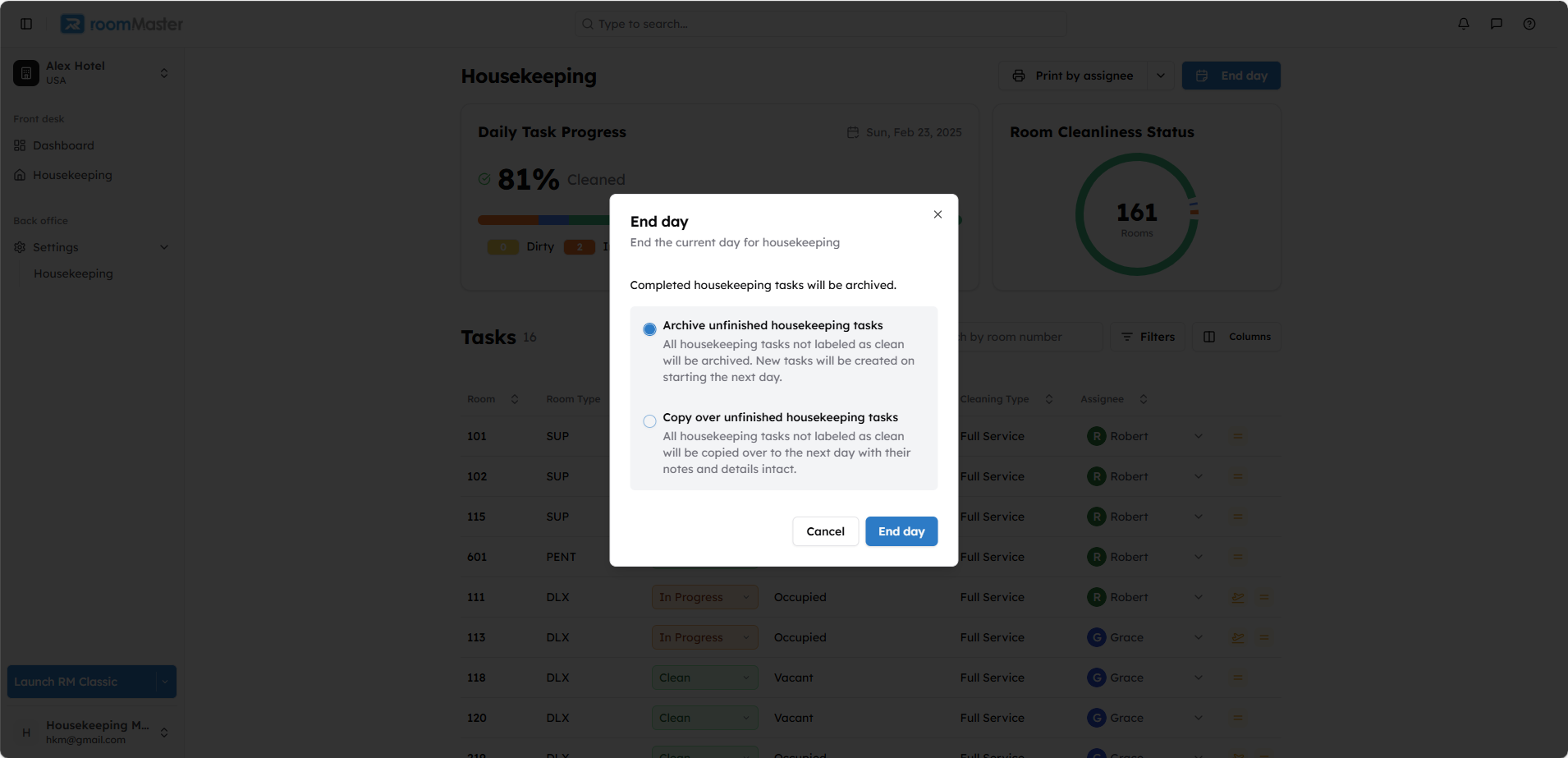This screenshot has height=758, width=1568.
Task: Click the roomMaster logo
Action: pos(121,24)
